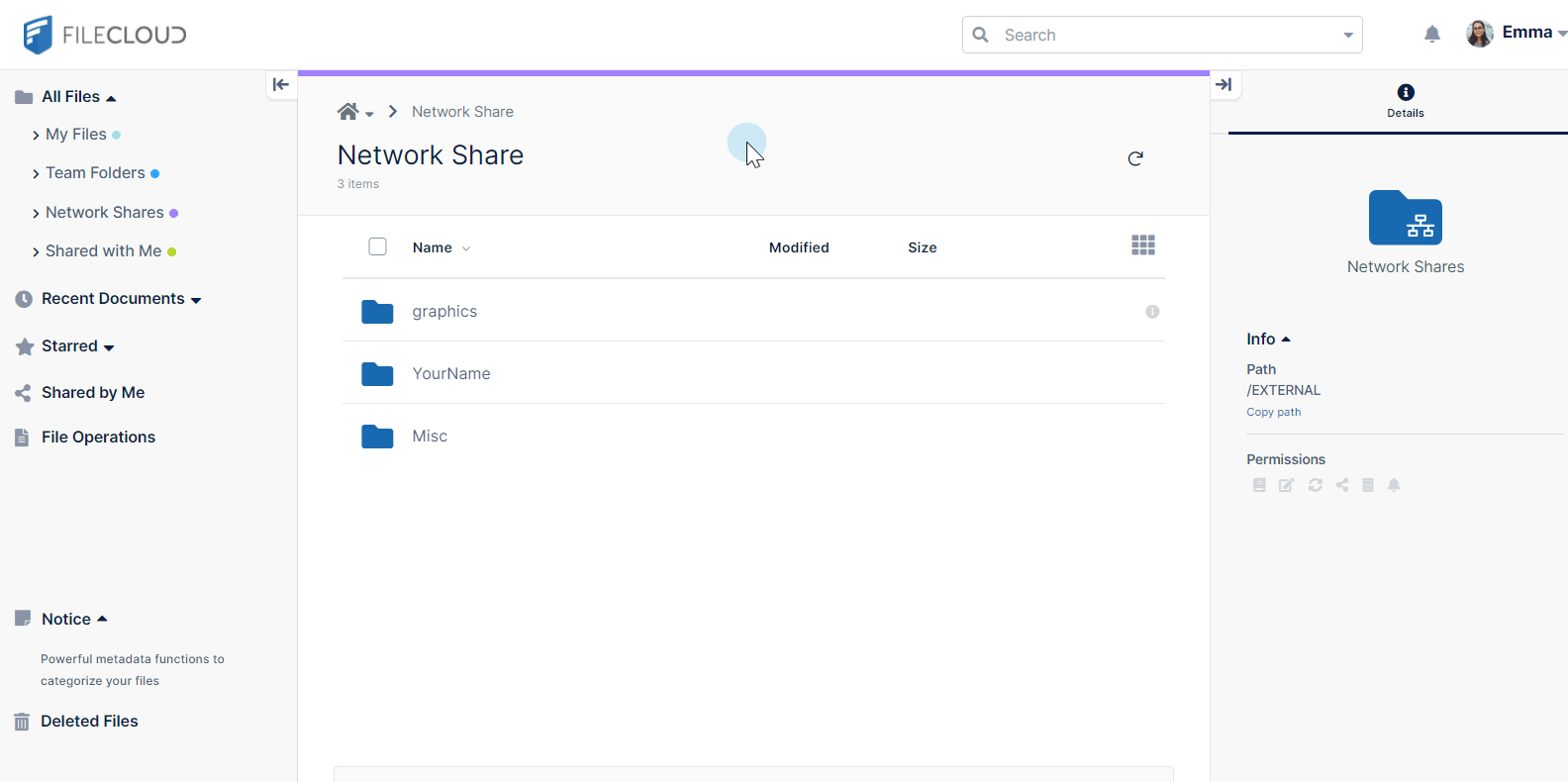
Task: Refresh the Network Share listing
Action: click(x=1135, y=158)
